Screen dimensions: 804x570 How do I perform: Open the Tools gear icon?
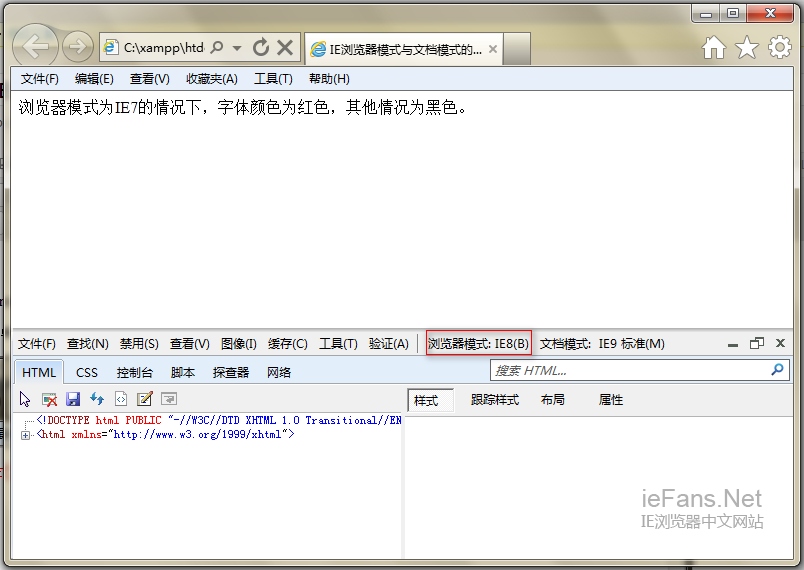780,47
